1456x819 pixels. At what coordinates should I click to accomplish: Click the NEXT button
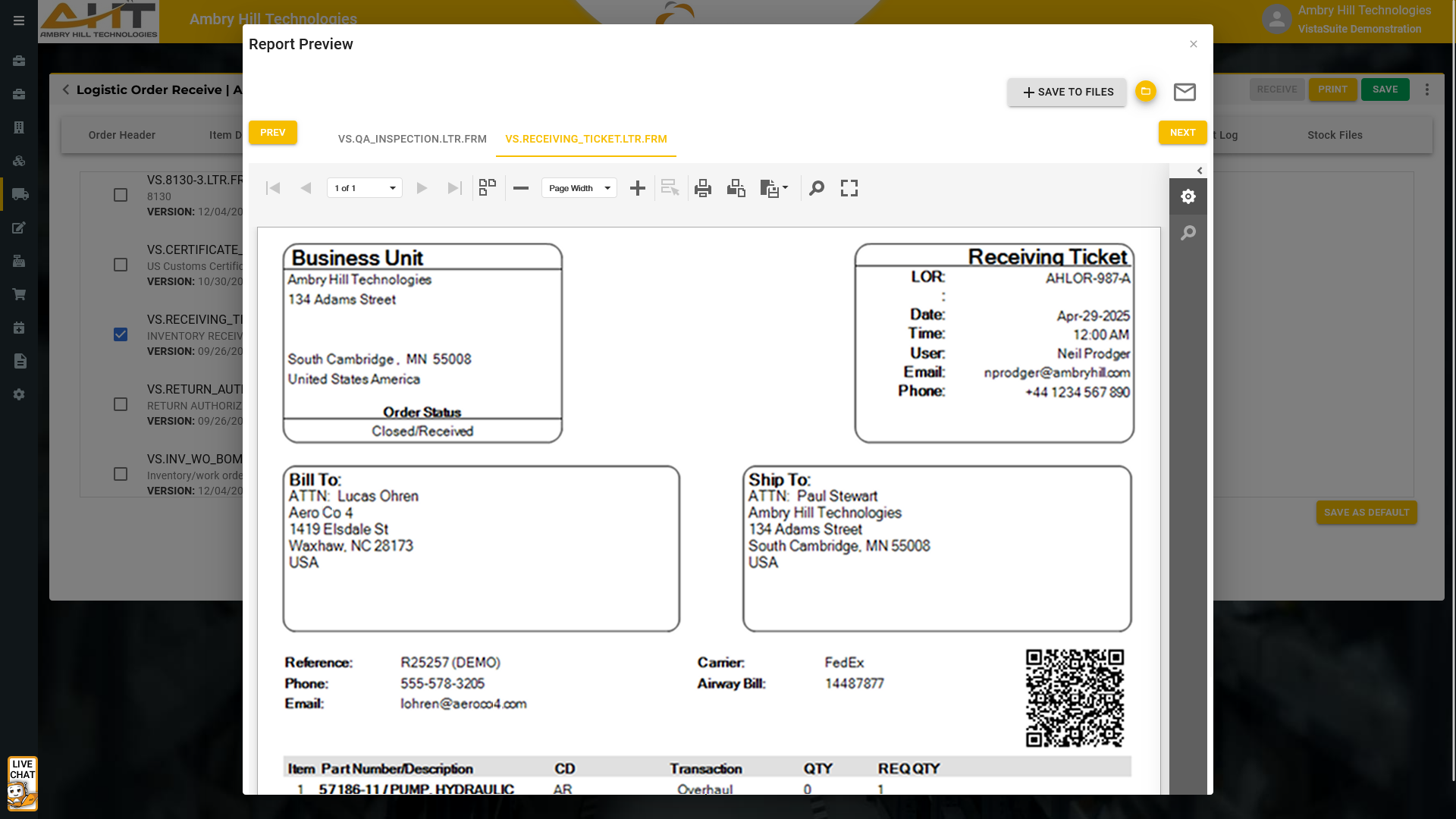tap(1182, 133)
